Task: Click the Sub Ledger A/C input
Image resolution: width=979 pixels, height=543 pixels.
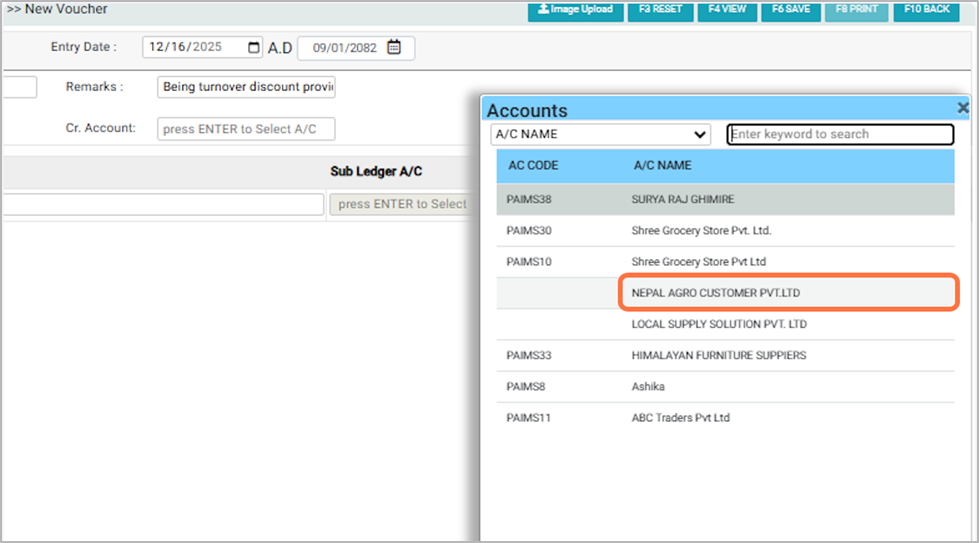Action: click(x=401, y=204)
